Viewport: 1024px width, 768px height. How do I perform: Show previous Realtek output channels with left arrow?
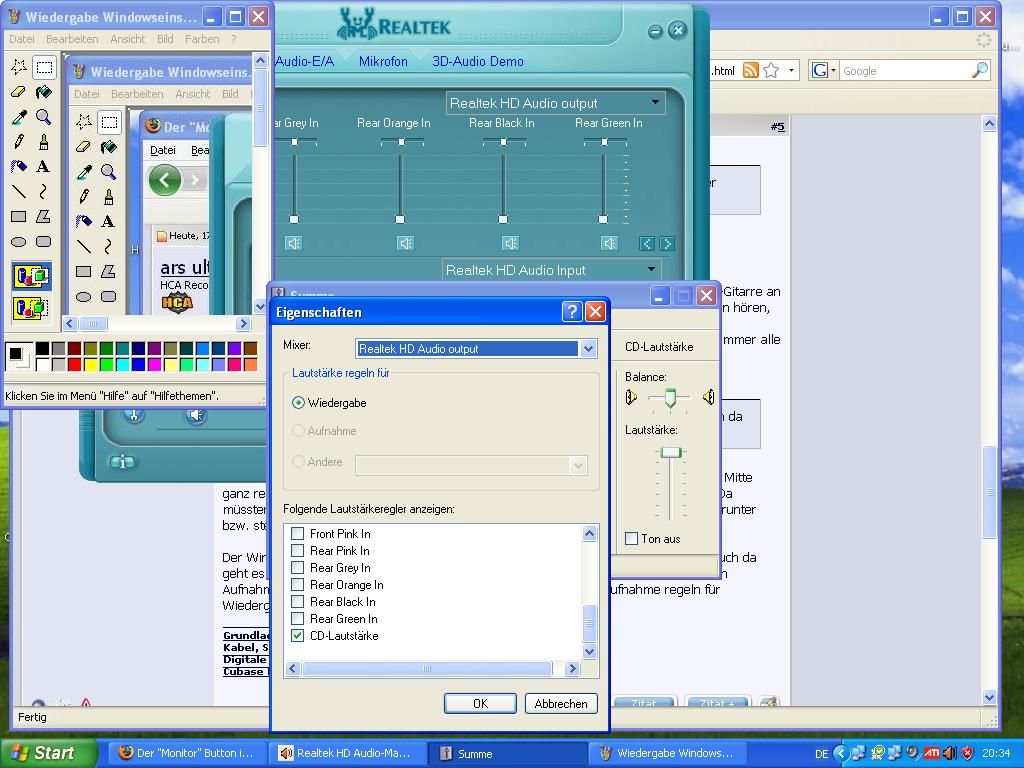(x=647, y=244)
